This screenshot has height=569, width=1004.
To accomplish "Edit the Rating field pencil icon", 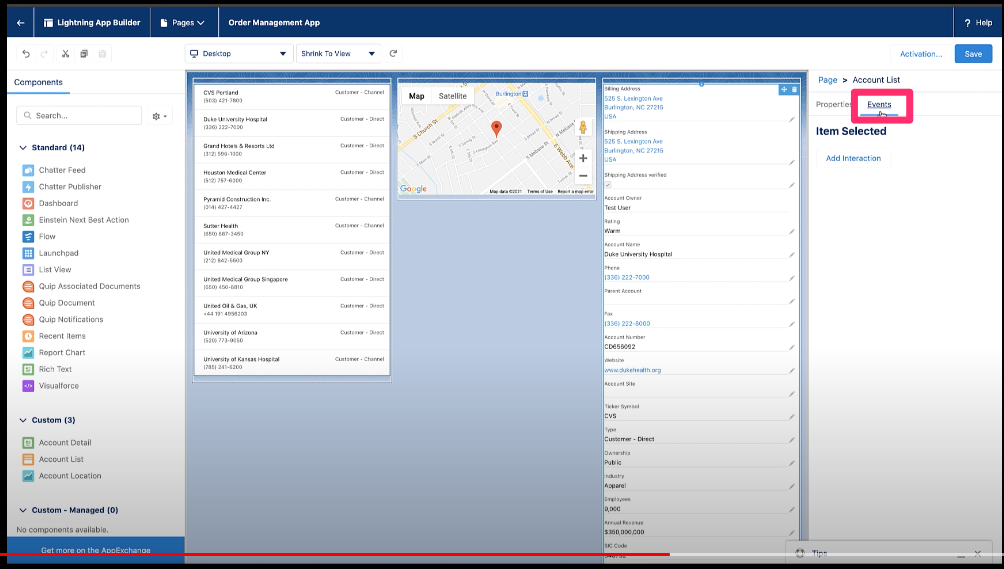I will pyautogui.click(x=792, y=231).
